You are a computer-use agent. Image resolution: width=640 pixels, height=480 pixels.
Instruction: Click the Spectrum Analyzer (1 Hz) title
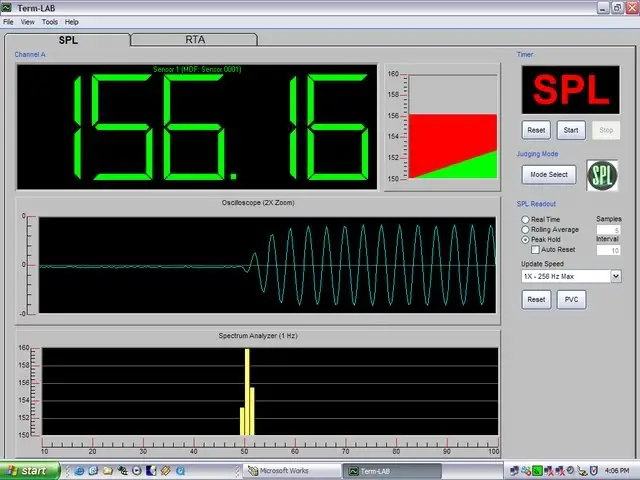[258, 336]
